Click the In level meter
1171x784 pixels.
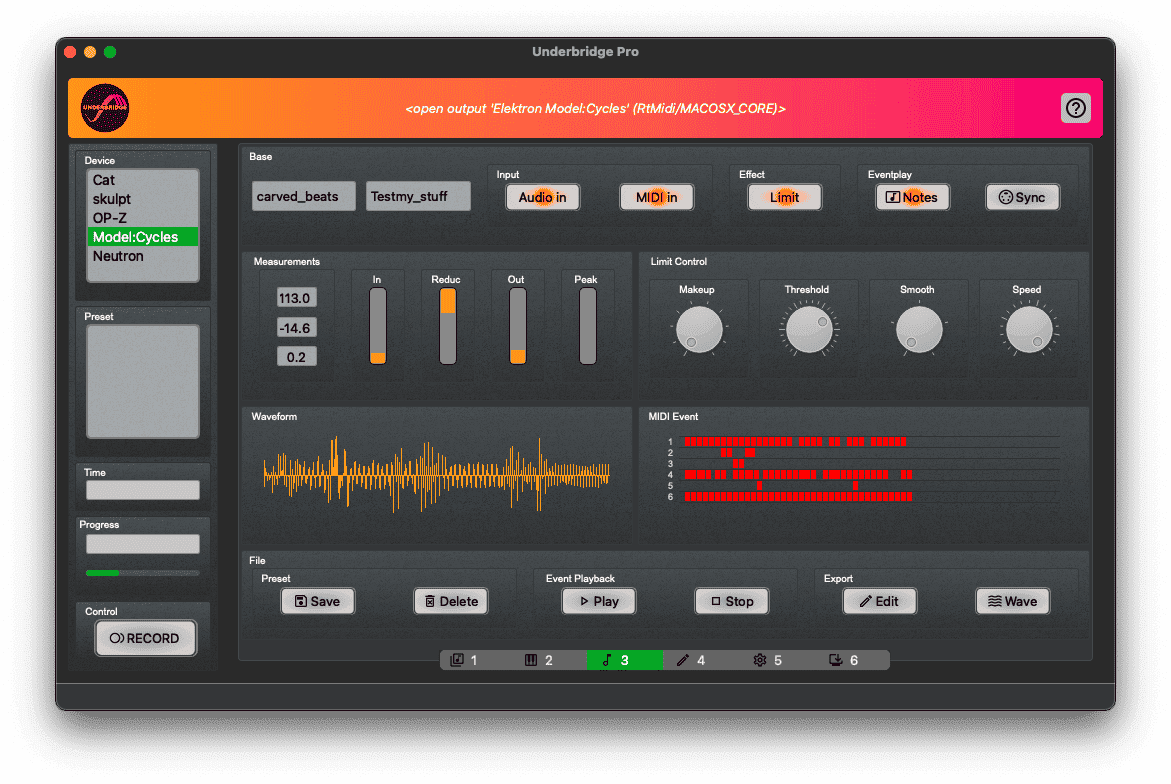[x=378, y=326]
